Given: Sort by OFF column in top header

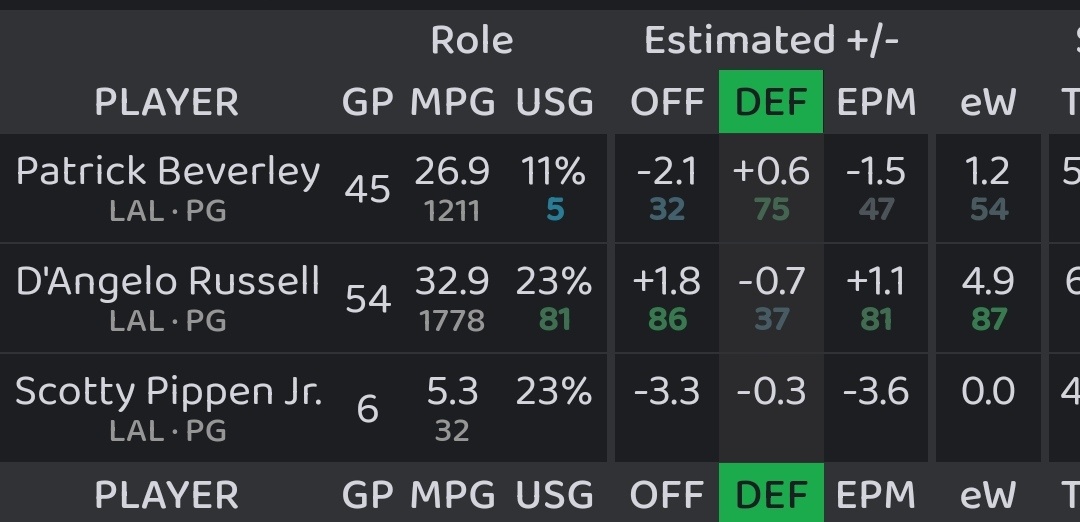Looking at the screenshot, I should click(x=667, y=102).
